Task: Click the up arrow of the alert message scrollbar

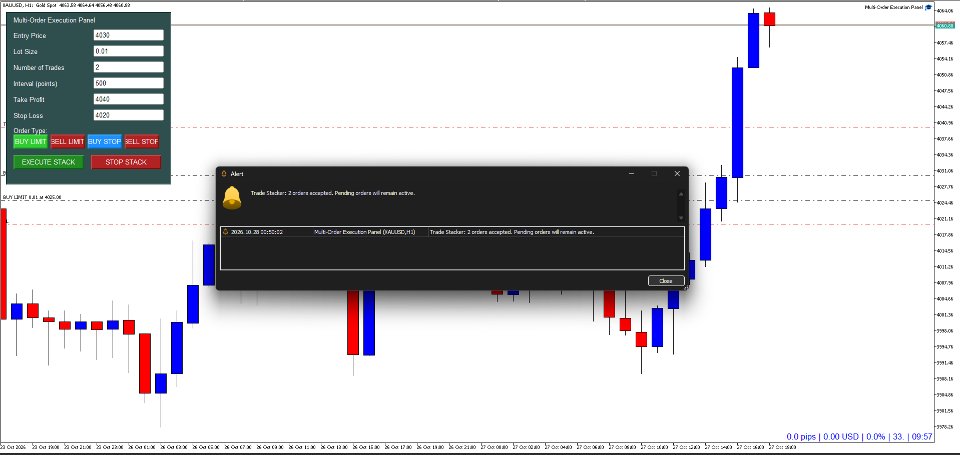Action: point(680,195)
